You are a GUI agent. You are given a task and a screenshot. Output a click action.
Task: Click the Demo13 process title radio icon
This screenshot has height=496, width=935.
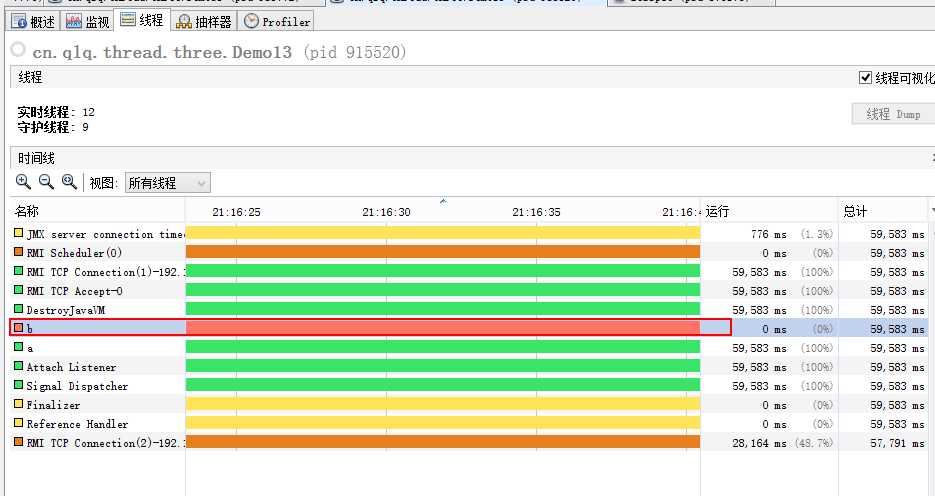[x=18, y=49]
